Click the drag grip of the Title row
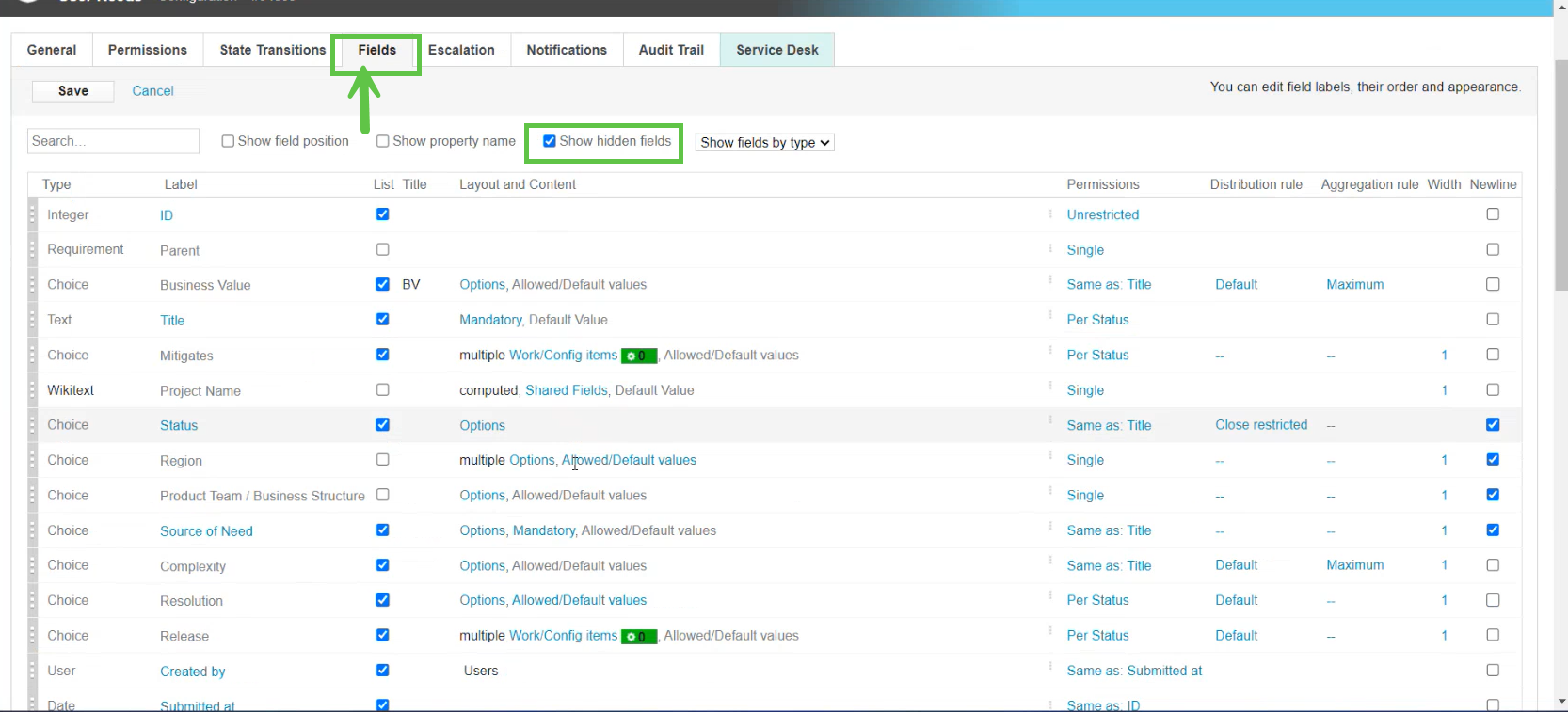 click(x=32, y=320)
